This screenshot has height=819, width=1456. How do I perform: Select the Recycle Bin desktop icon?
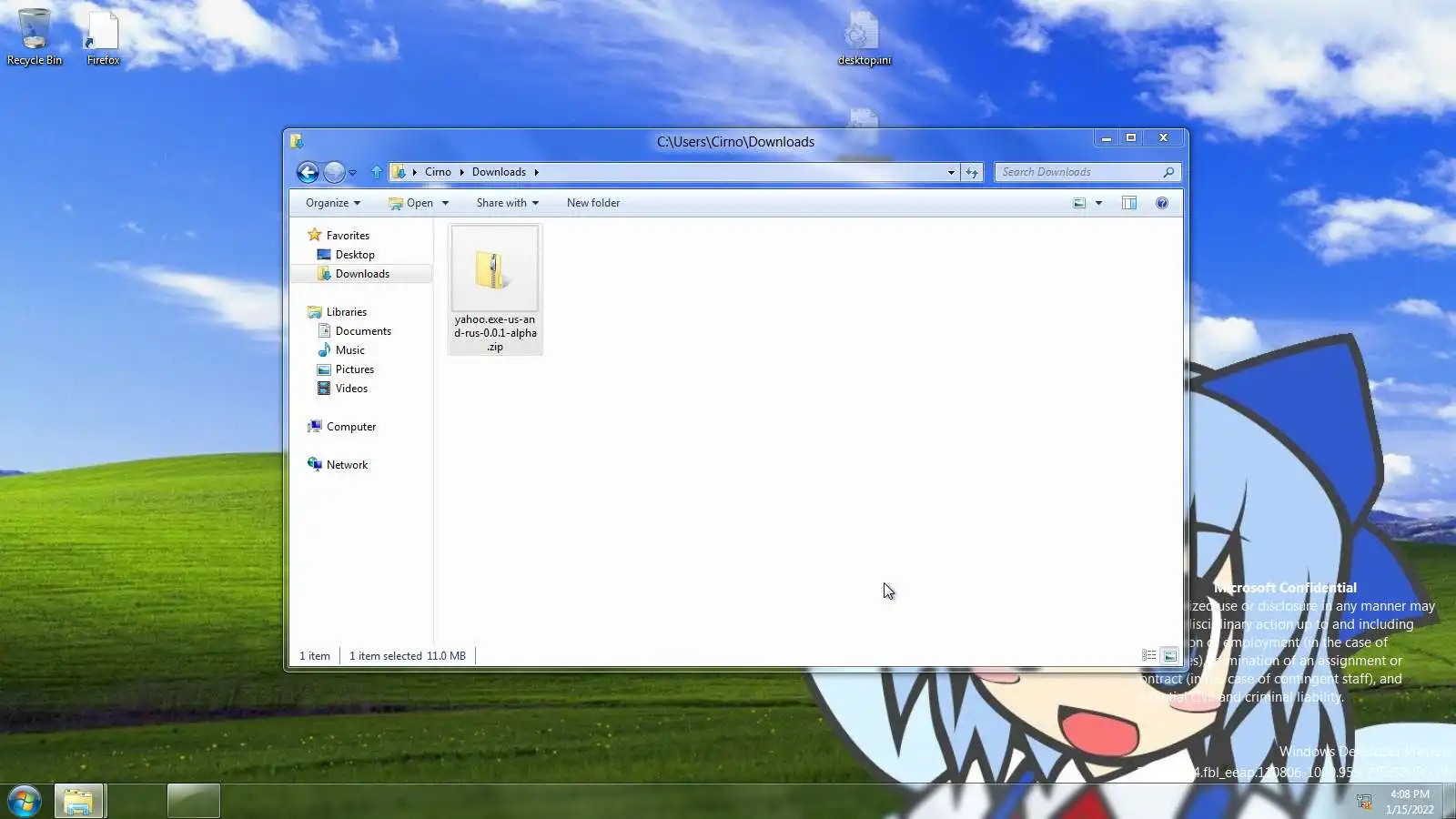pyautogui.click(x=35, y=37)
